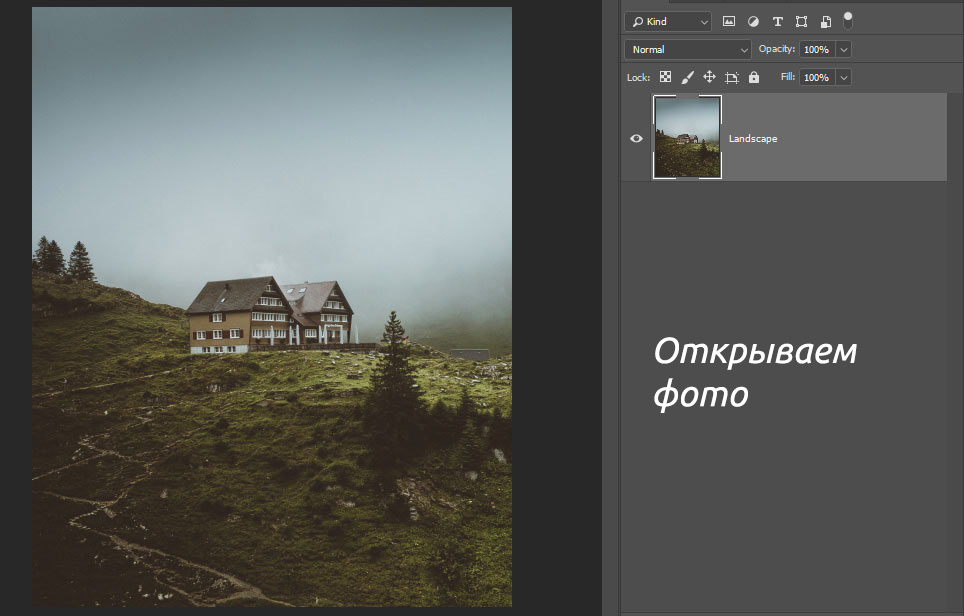Expand the Fill slider arrow
Screen dimensions: 964x616
[844, 77]
